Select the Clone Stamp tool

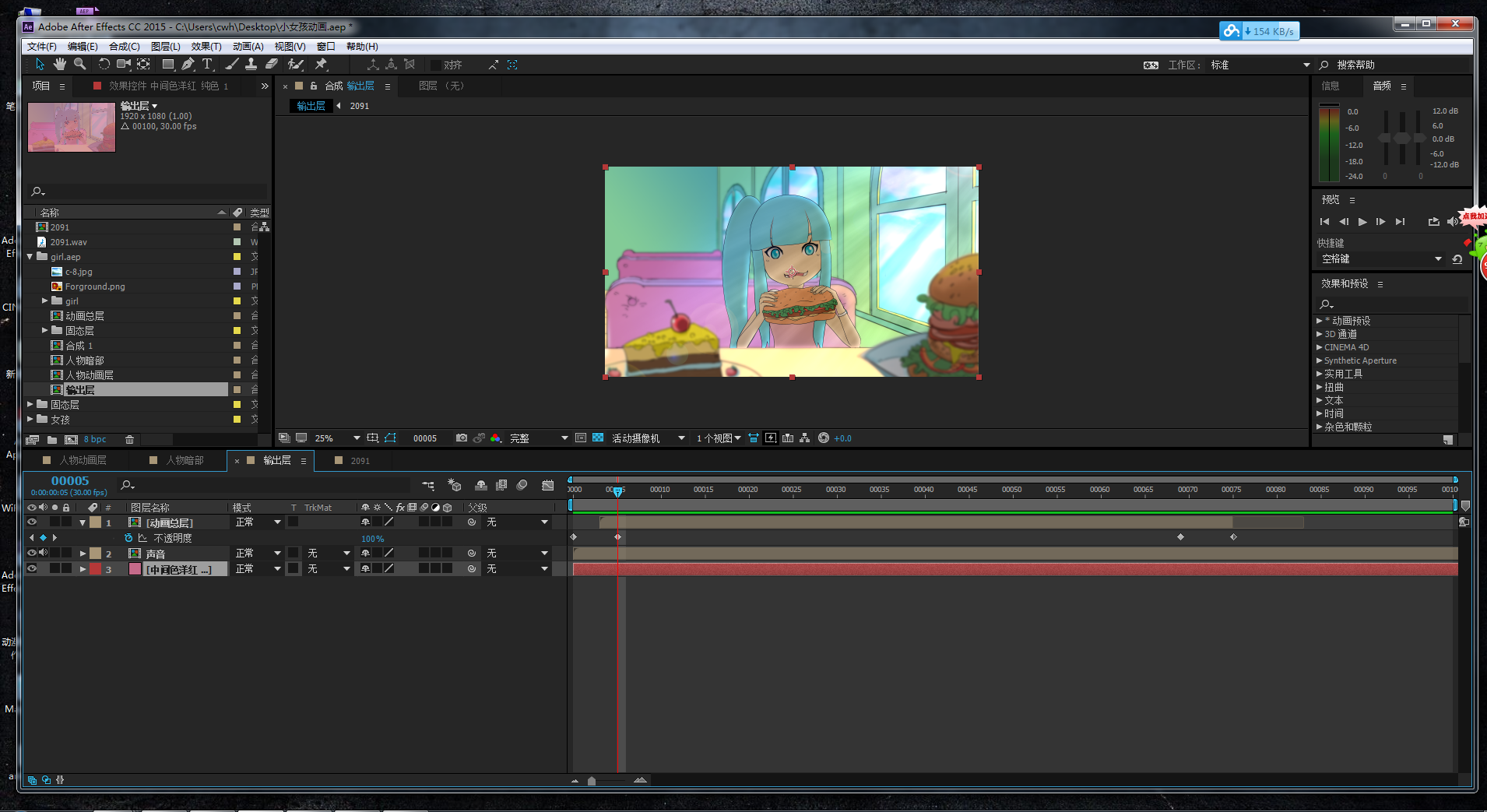pyautogui.click(x=251, y=65)
